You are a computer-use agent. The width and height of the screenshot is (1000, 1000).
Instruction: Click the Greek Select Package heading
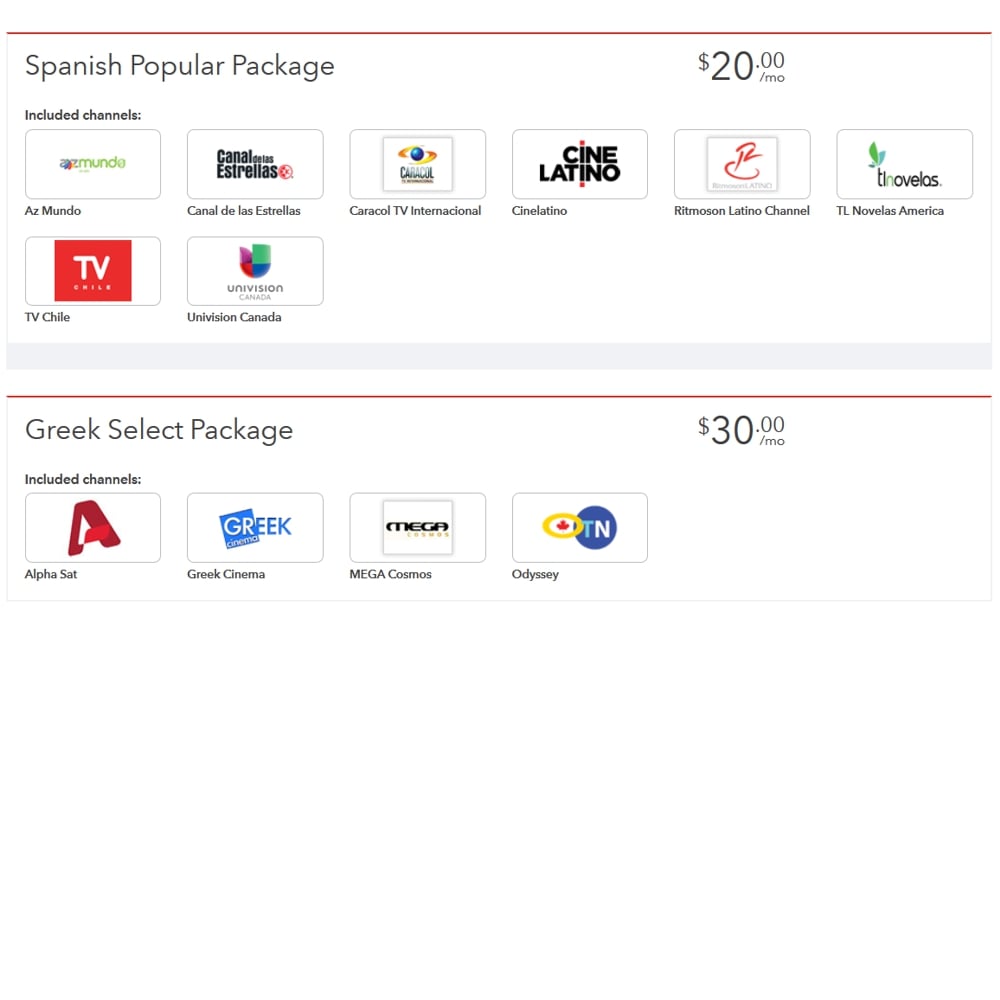158,430
